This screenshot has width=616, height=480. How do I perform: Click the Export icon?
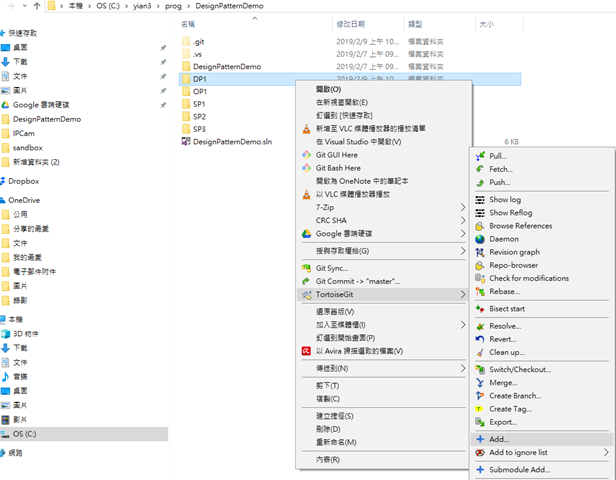[480, 422]
